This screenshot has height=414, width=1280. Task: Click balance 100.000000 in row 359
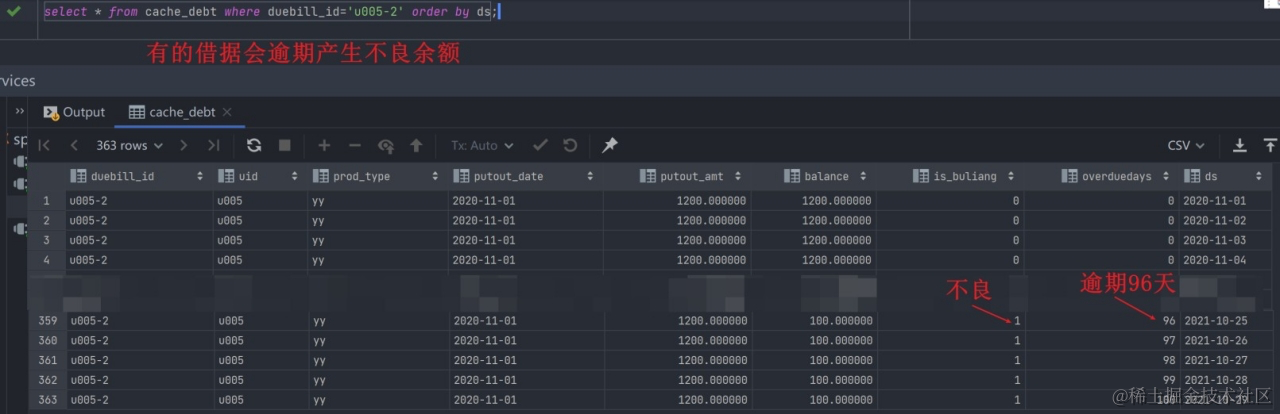[816, 321]
